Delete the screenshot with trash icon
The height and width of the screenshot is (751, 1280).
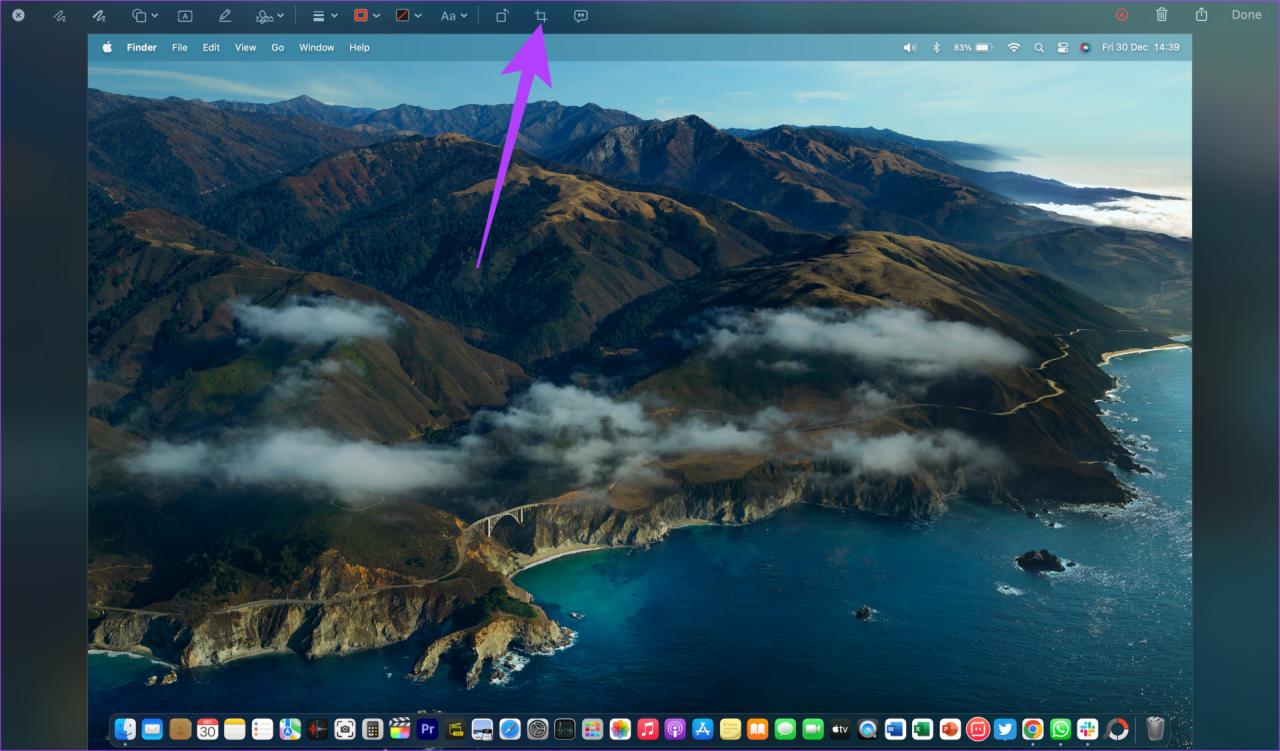pos(1161,15)
